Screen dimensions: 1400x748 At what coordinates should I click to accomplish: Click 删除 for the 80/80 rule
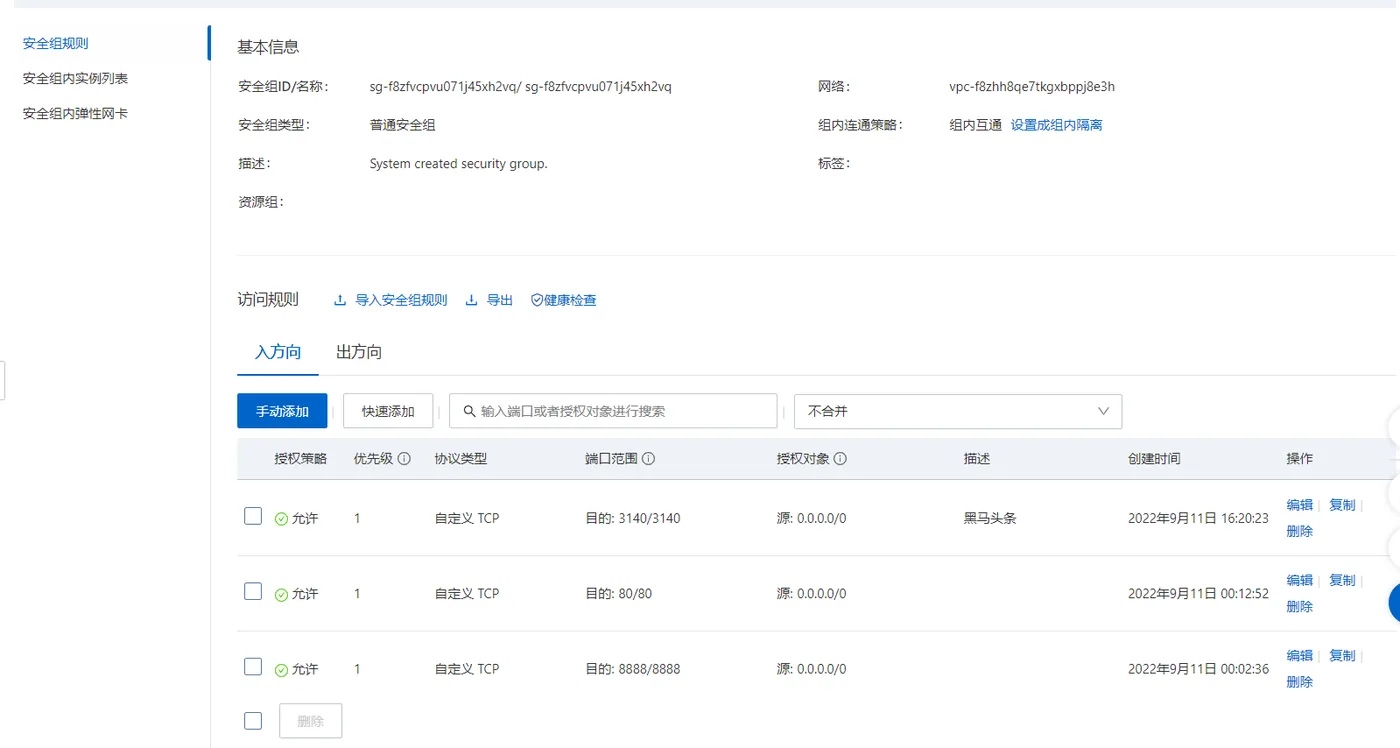(1299, 606)
